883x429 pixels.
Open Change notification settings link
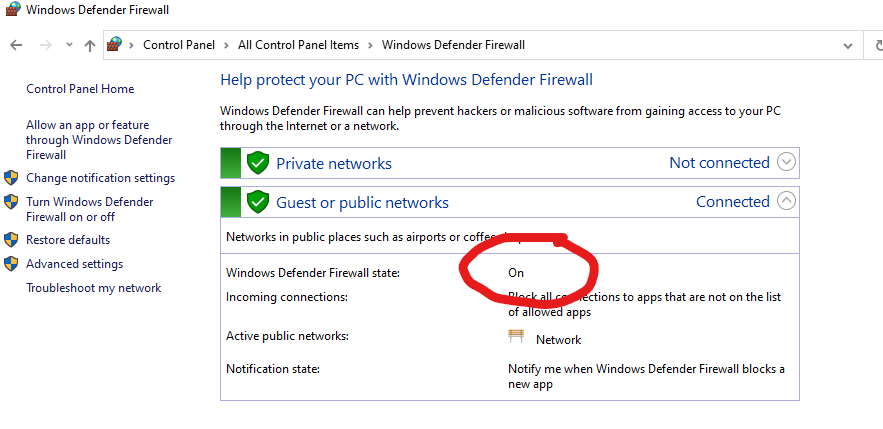click(100, 178)
